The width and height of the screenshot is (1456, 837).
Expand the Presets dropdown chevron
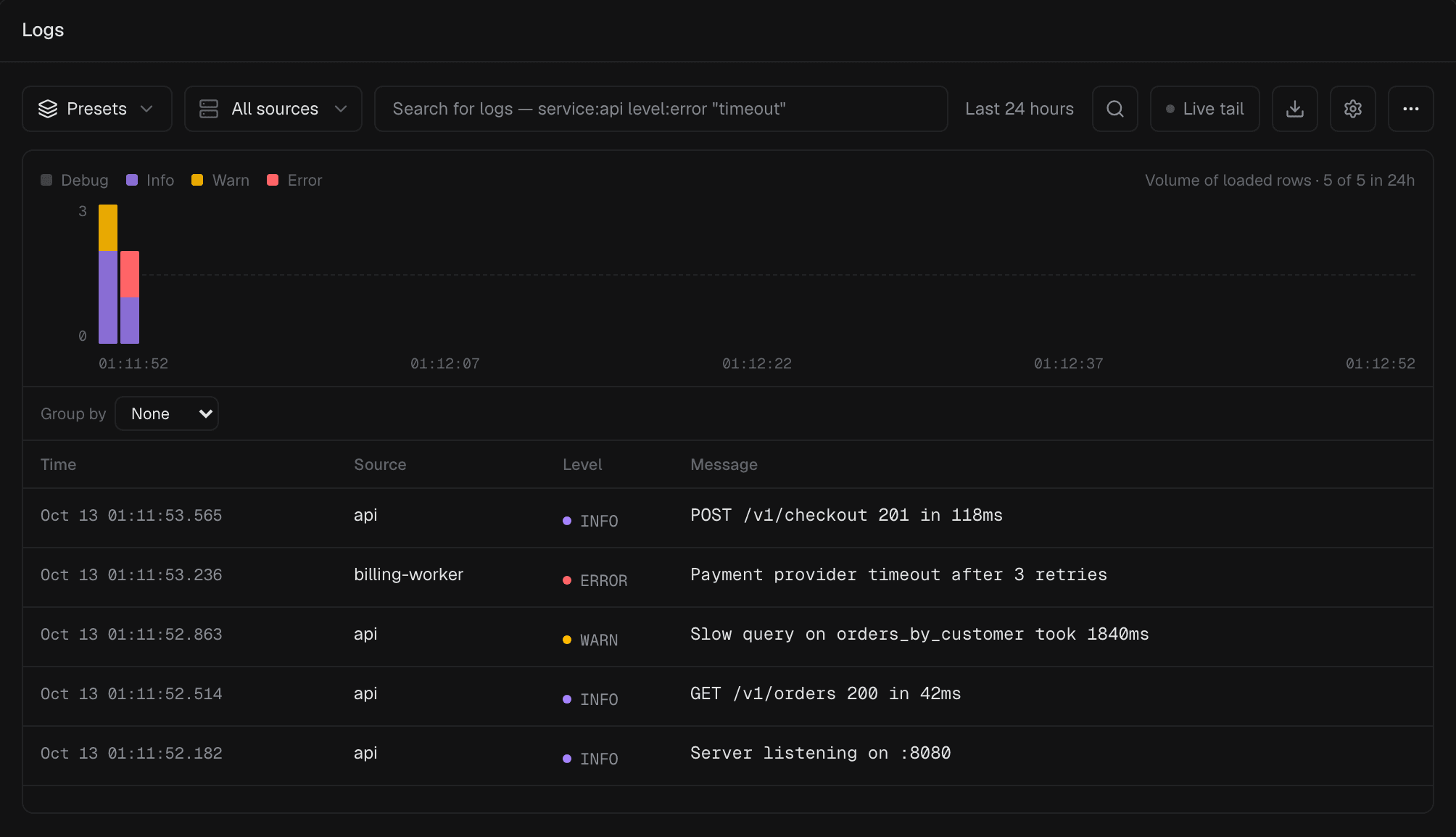[x=146, y=109]
